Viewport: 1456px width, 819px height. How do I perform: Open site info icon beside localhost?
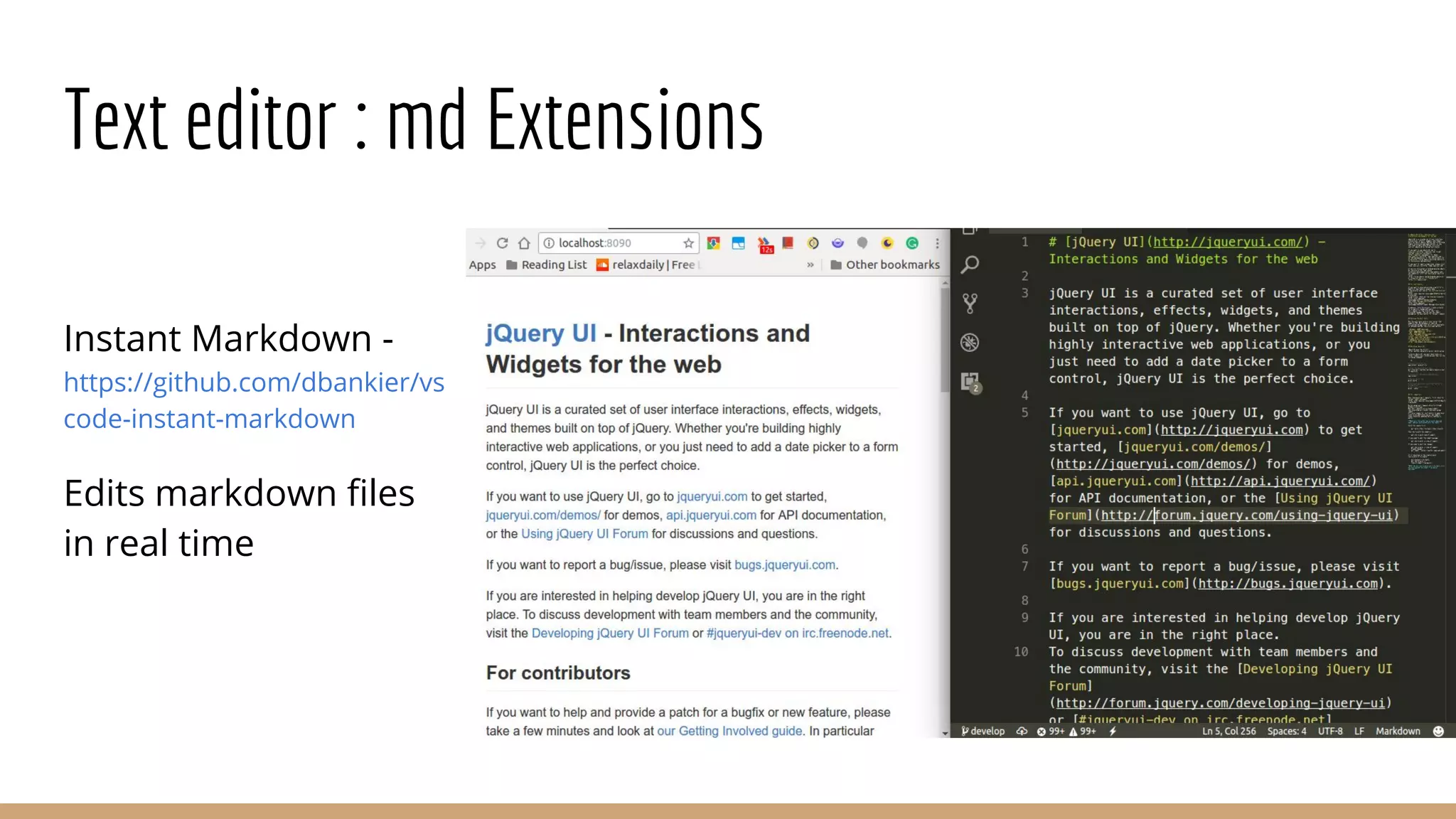coord(549,243)
